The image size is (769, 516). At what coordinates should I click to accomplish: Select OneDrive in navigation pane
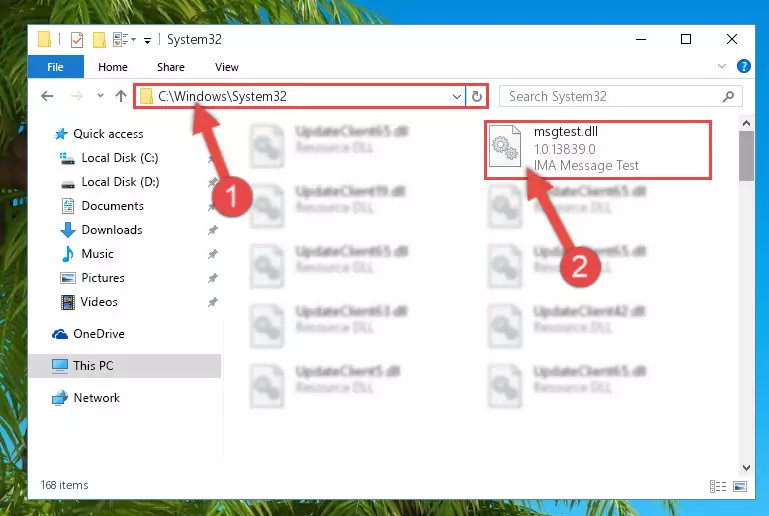(x=99, y=334)
